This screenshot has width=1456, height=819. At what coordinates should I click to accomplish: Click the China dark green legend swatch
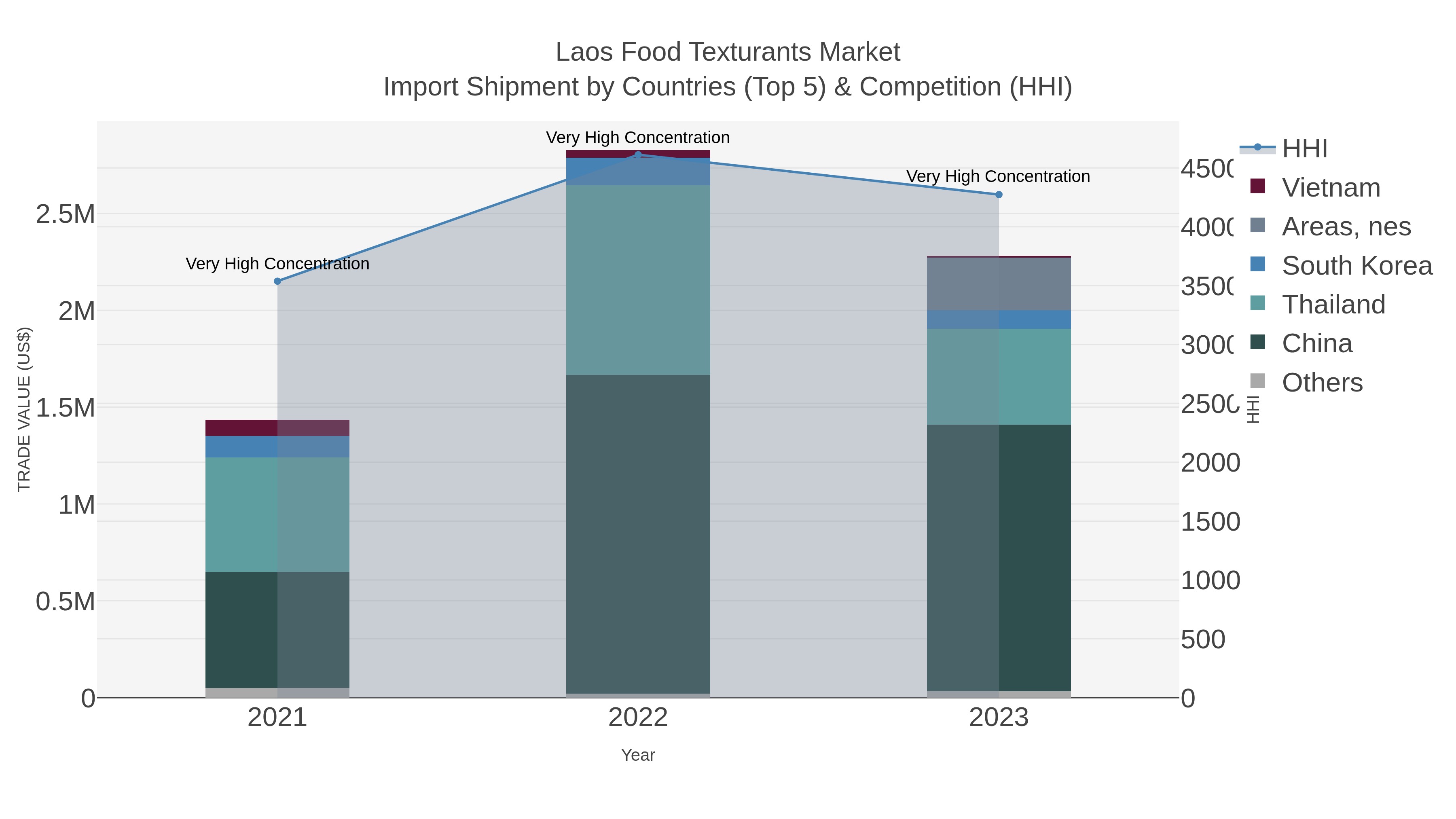[x=1257, y=342]
